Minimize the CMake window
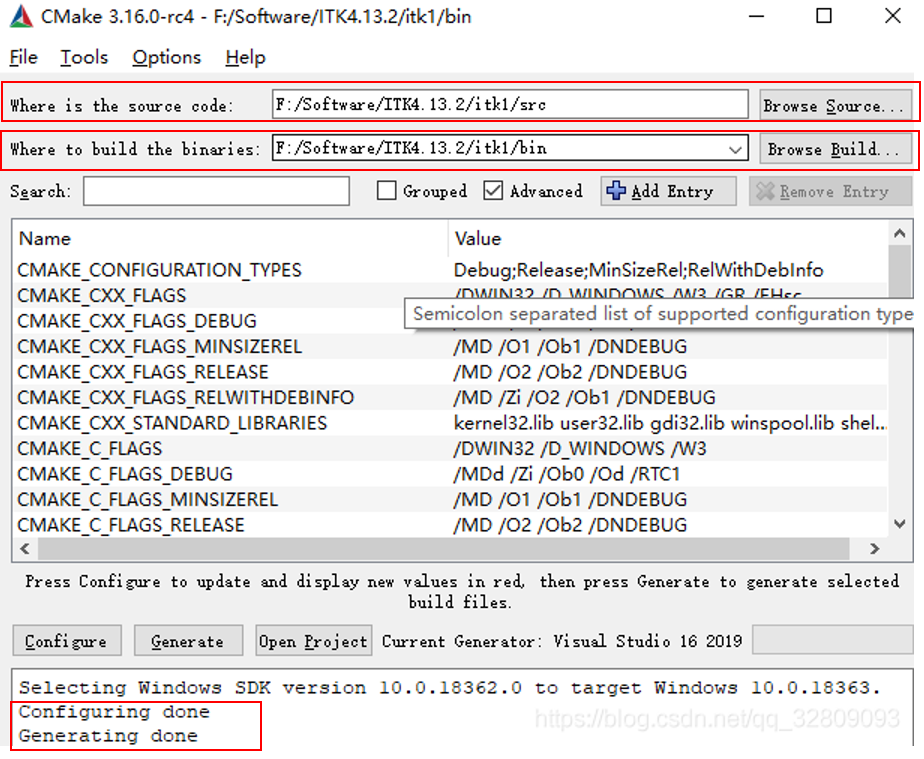 [x=757, y=16]
